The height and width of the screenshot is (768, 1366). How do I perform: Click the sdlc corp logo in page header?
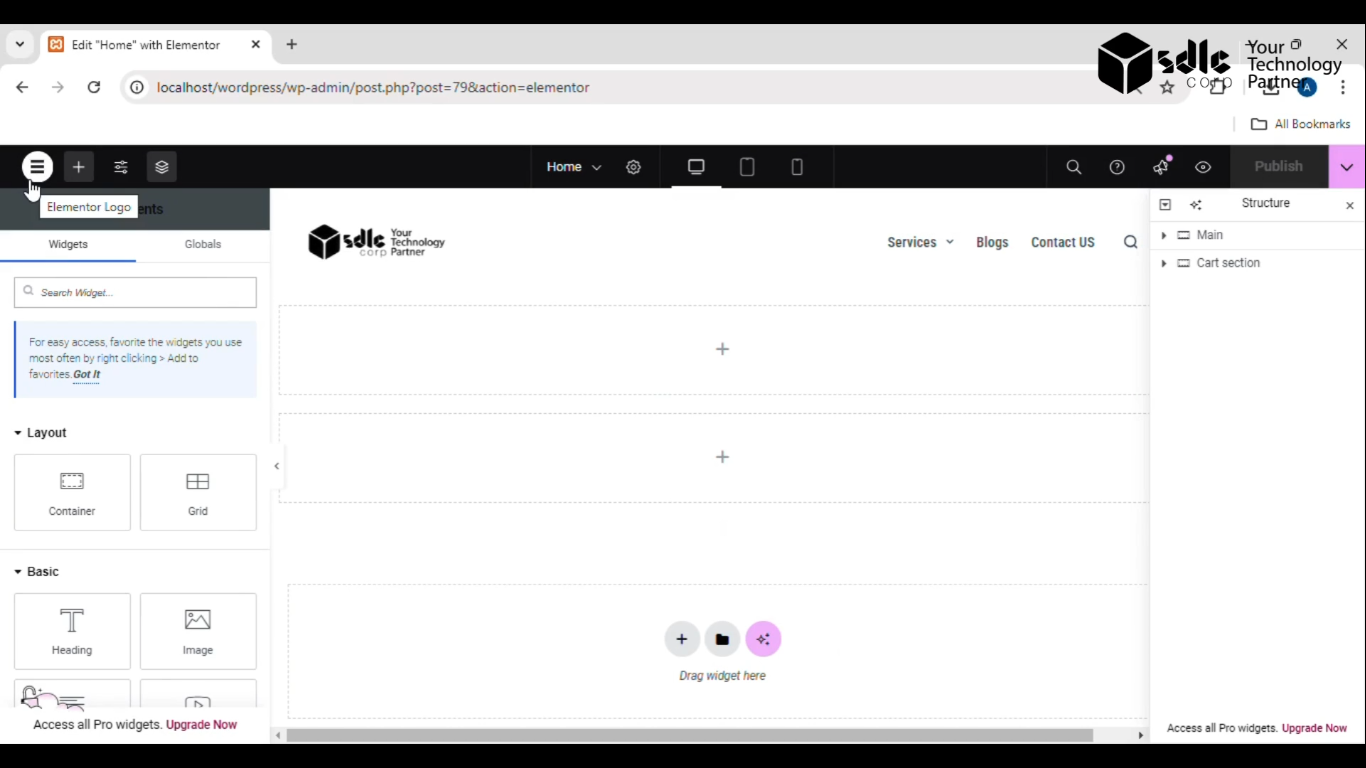376,242
